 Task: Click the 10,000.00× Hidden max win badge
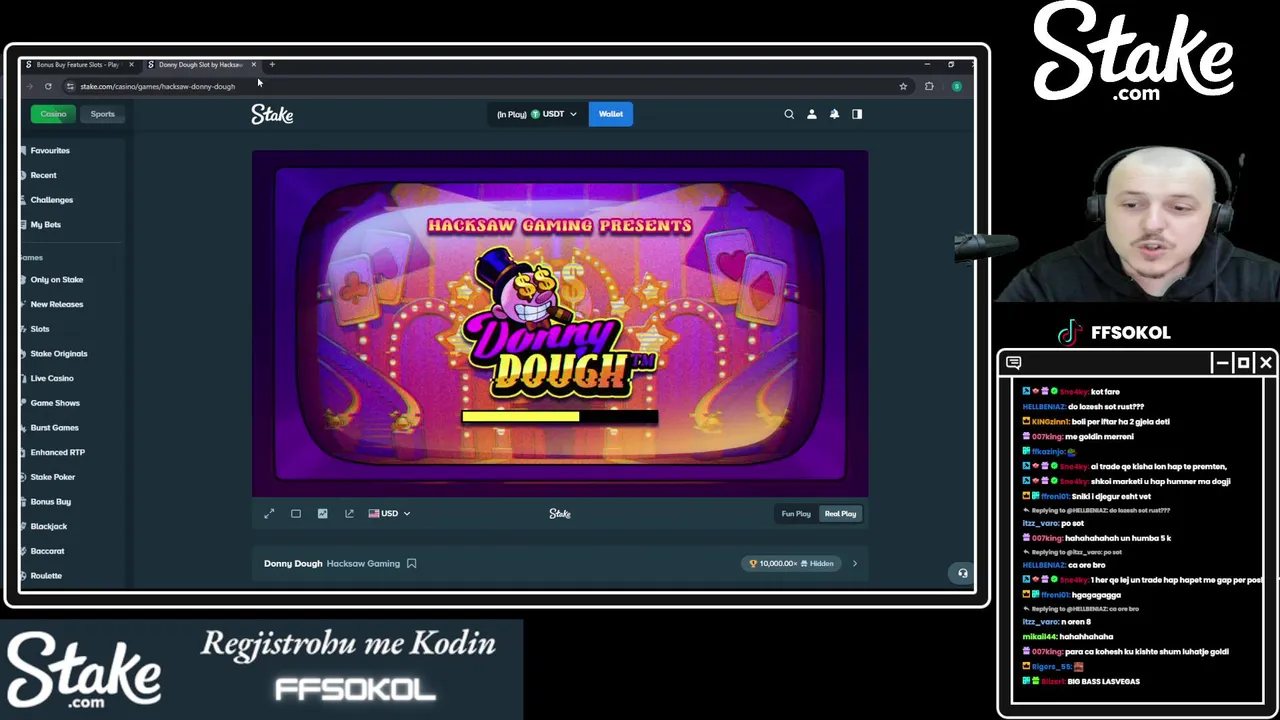[791, 564]
